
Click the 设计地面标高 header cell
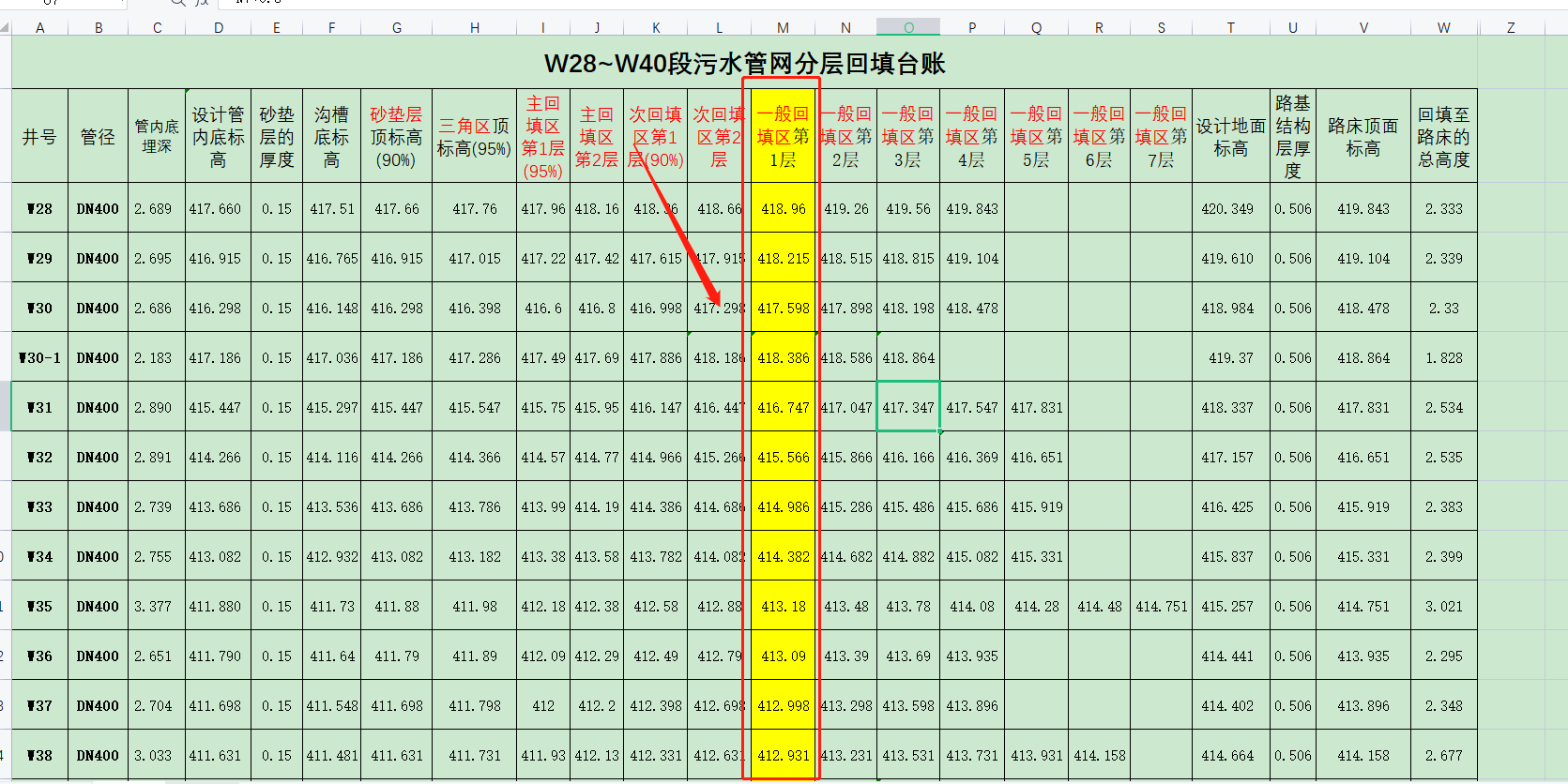pos(1230,136)
